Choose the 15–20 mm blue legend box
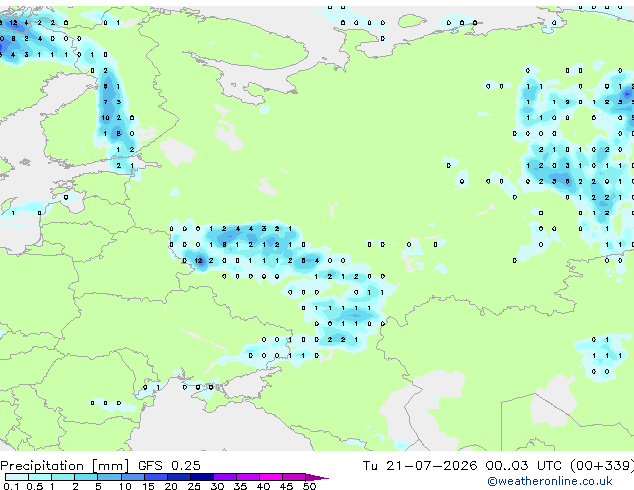The width and height of the screenshot is (634, 490). click(155, 477)
